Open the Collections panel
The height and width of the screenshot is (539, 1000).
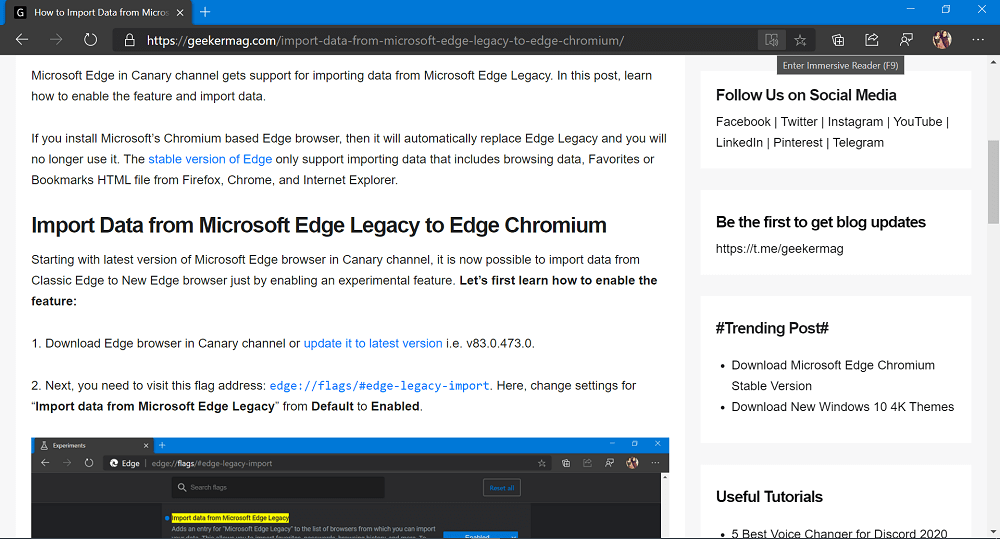click(838, 40)
